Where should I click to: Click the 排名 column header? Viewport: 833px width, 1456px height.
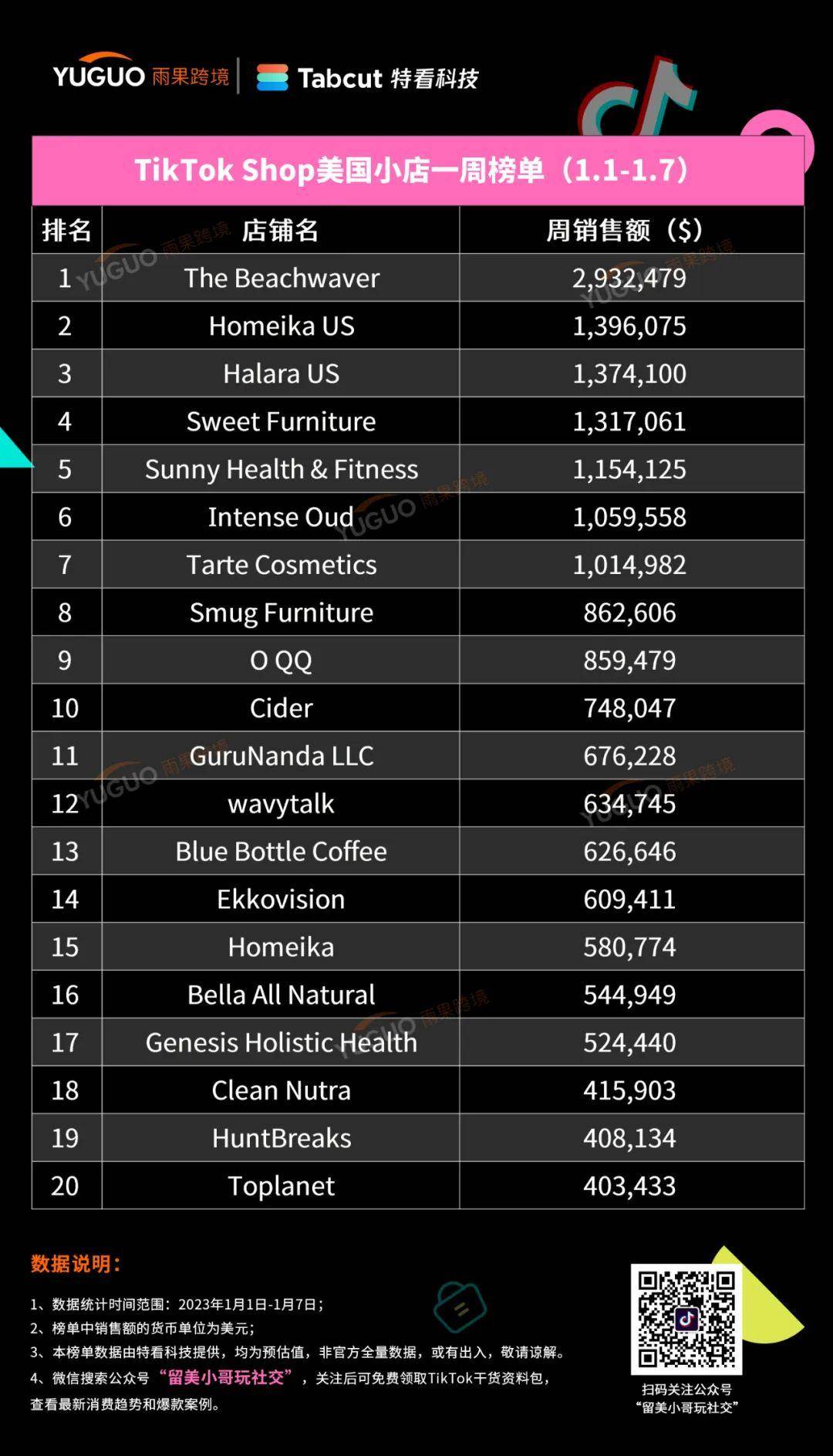[66, 230]
